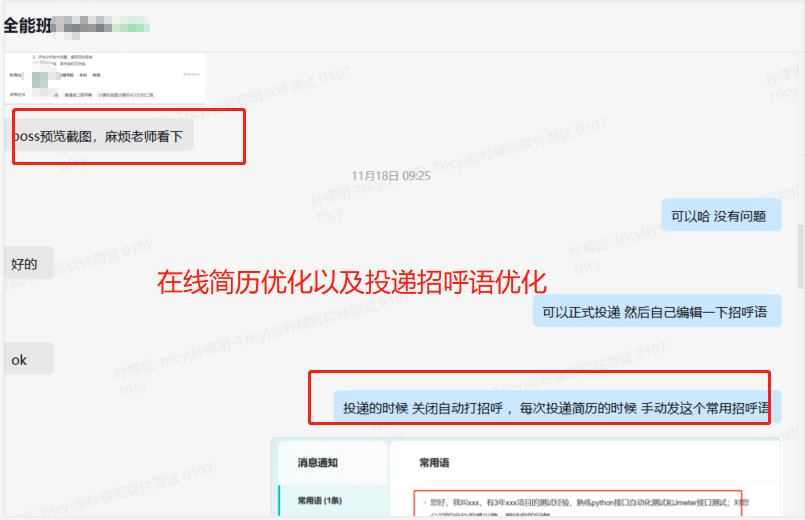Click the 全能班 chat title

coord(28,22)
